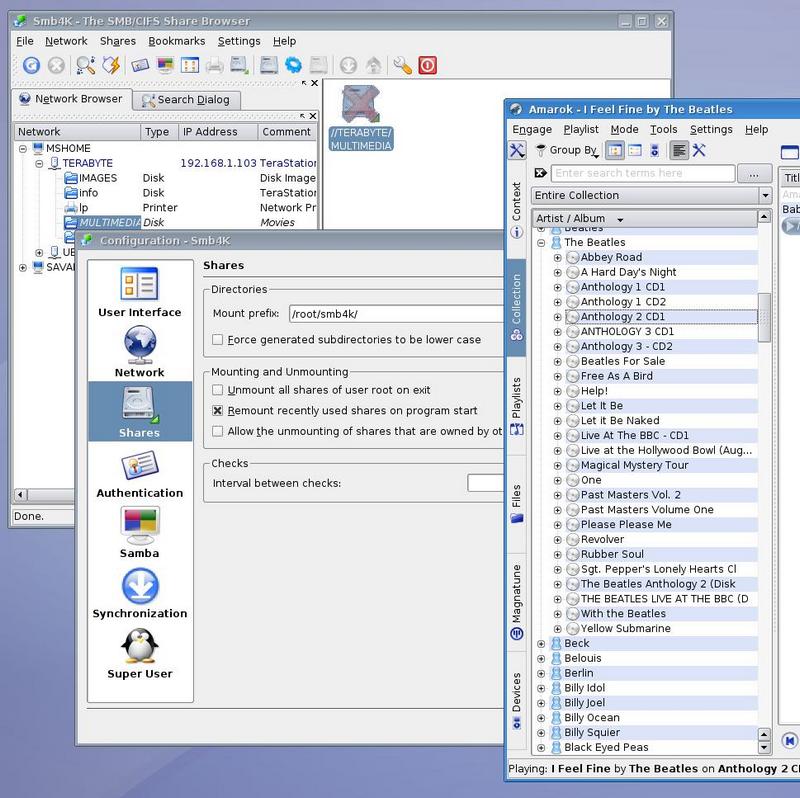Open the Tools menu in Amarok
Viewport: 800px width, 798px height.
(663, 130)
